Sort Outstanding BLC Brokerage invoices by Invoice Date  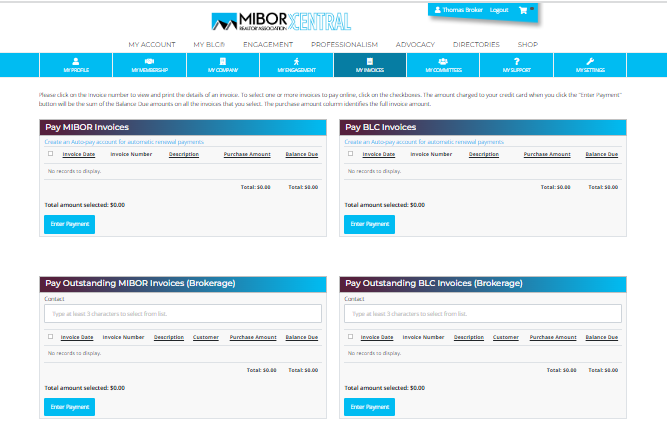[377, 337]
